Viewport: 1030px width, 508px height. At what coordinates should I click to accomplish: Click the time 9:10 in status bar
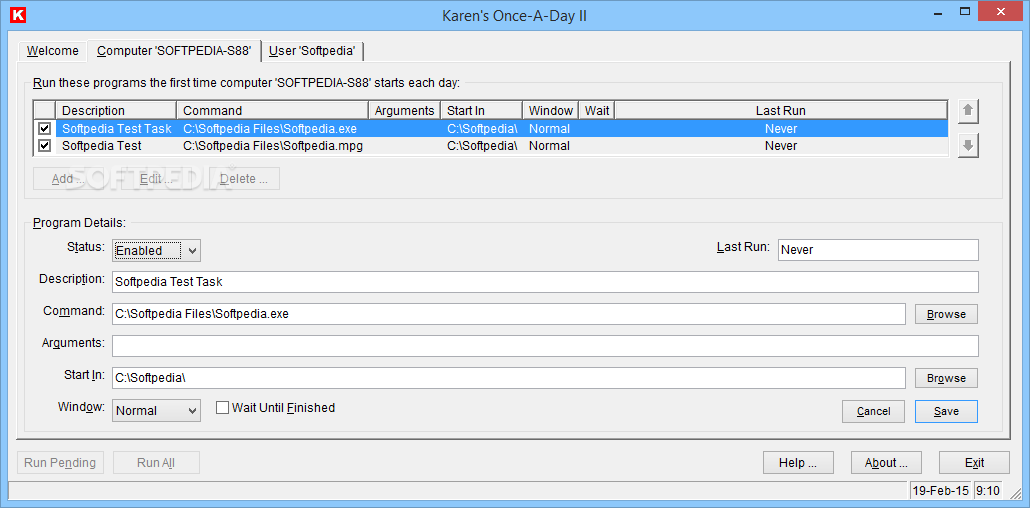[987, 490]
